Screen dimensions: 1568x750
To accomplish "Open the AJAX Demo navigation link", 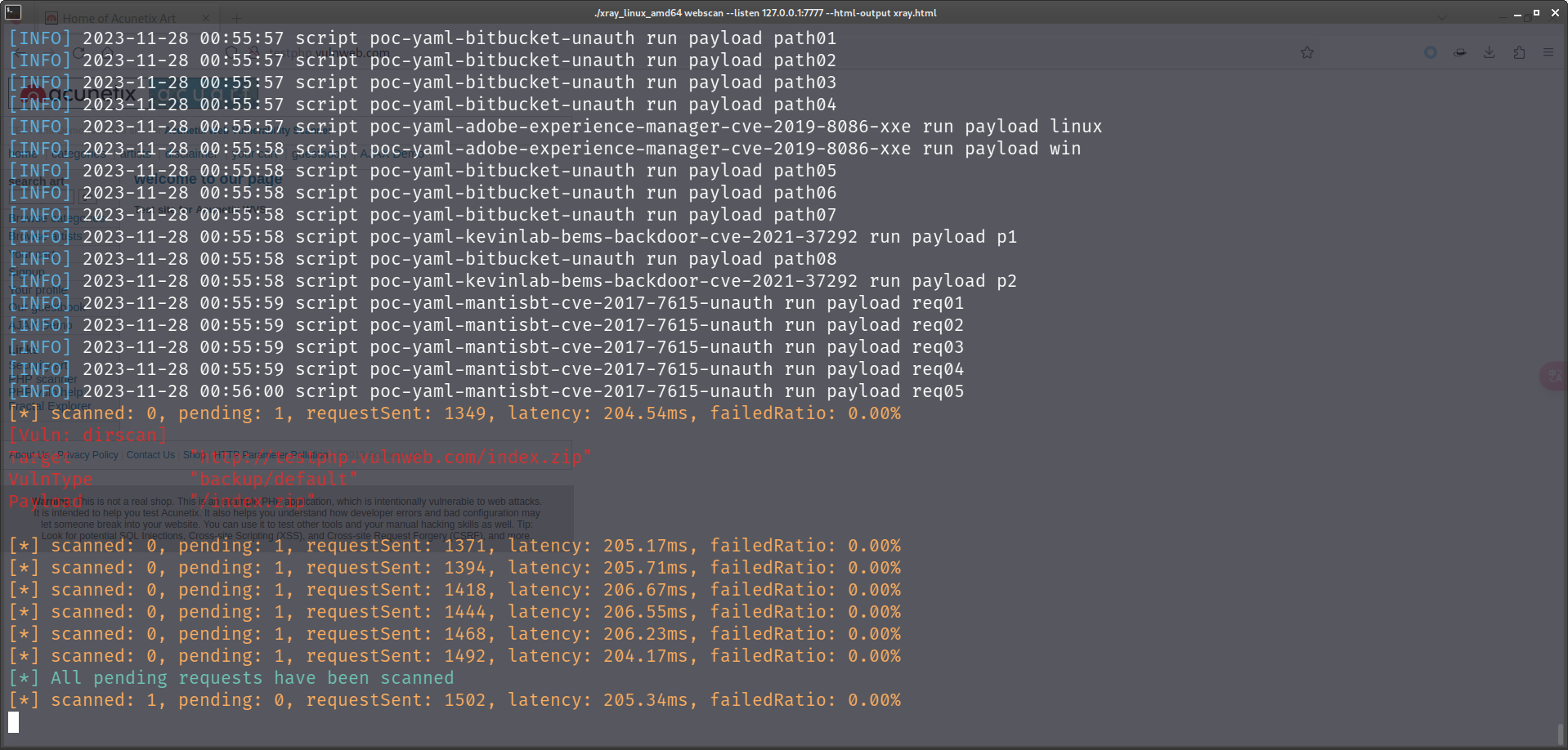I will pyautogui.click(x=391, y=153).
